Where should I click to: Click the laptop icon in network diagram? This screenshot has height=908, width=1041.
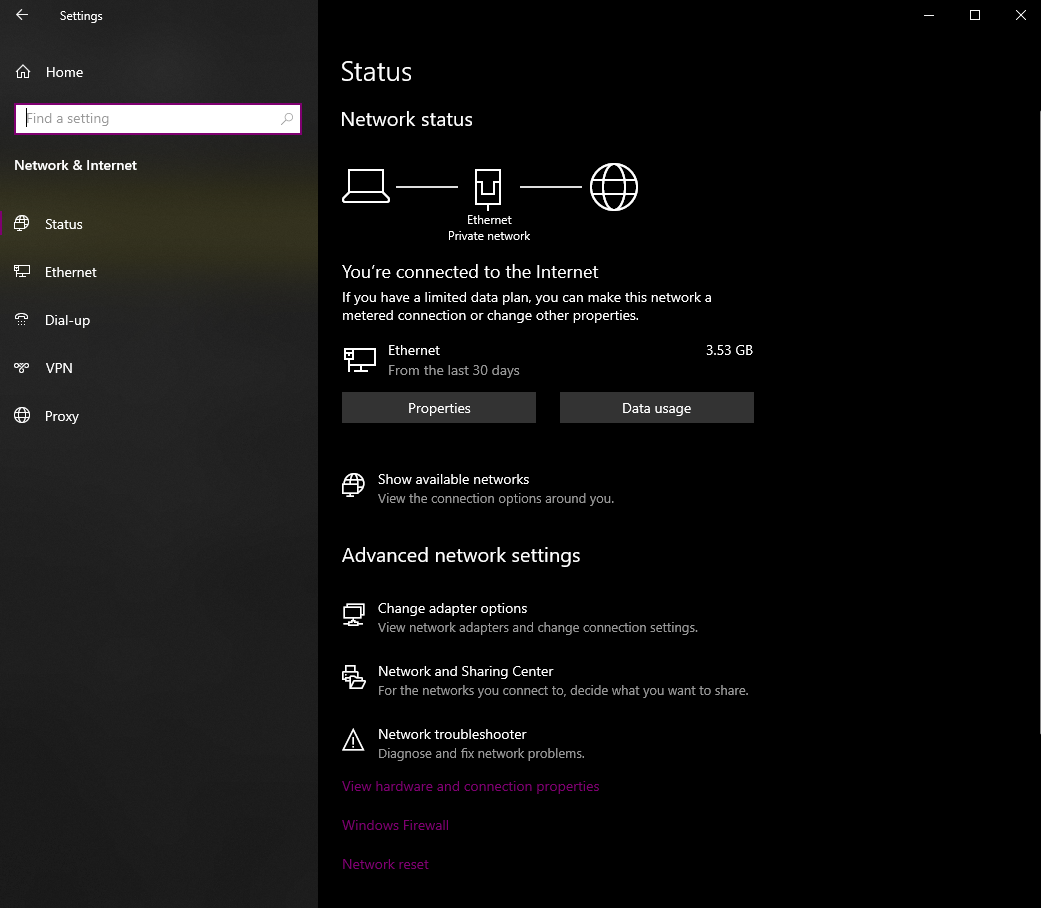tap(366, 187)
